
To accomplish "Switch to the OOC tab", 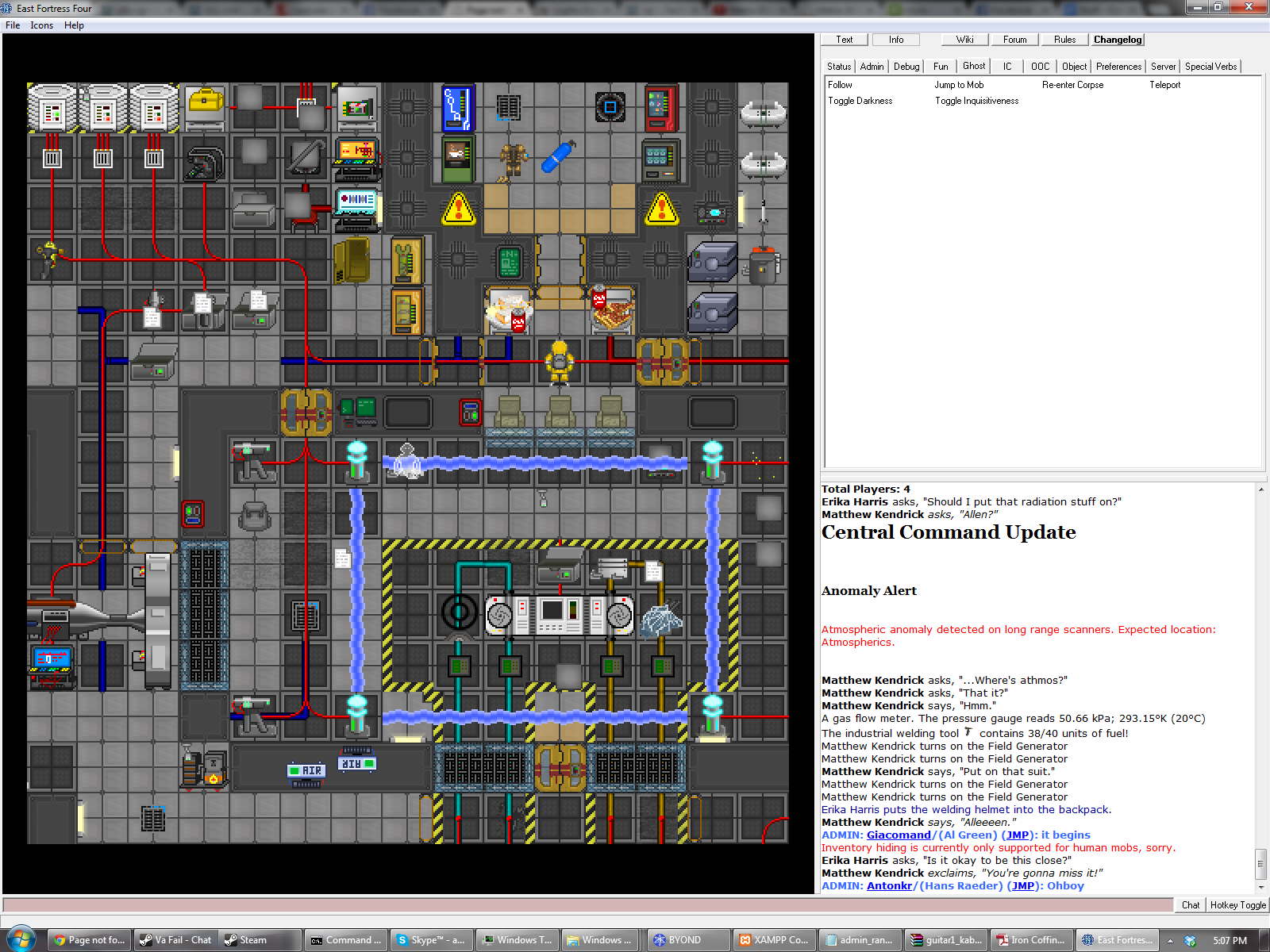I will 1041,67.
